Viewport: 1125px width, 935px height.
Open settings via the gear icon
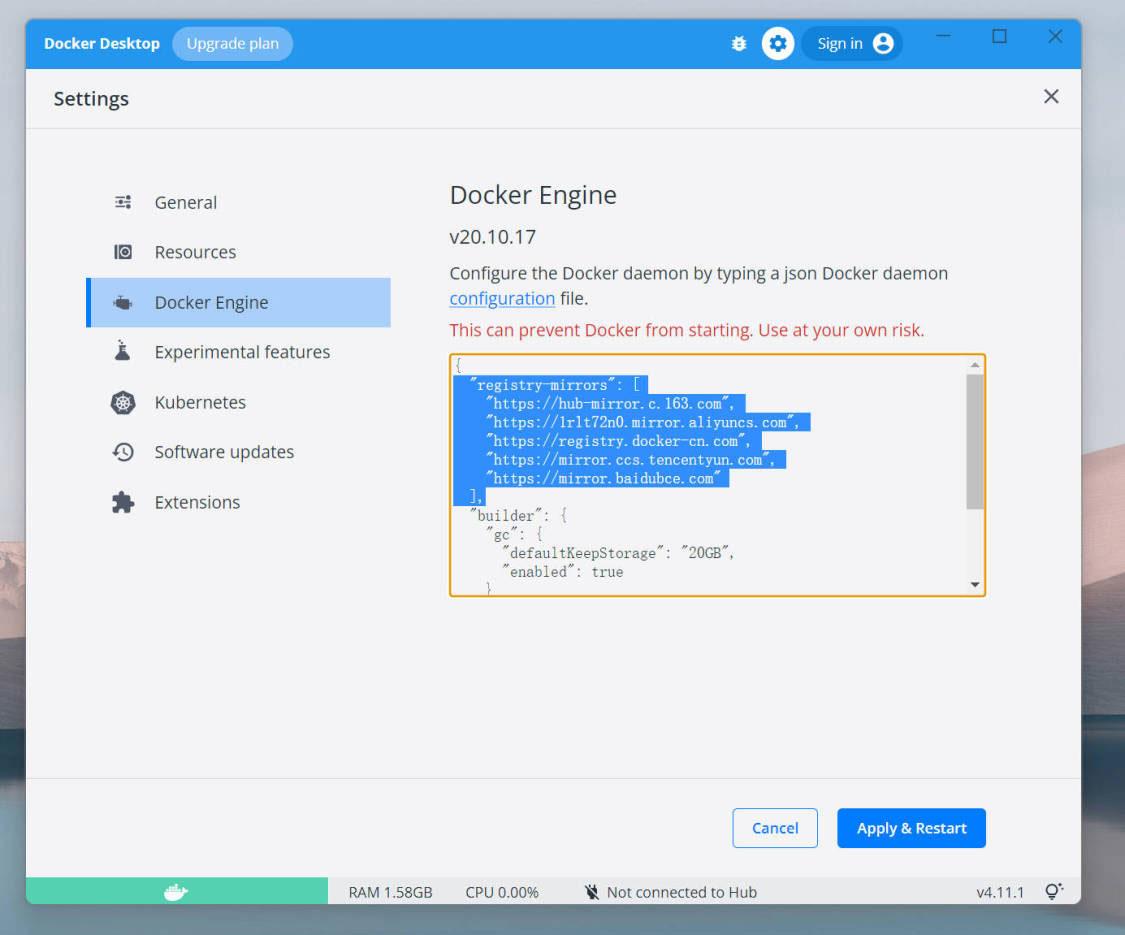778,44
